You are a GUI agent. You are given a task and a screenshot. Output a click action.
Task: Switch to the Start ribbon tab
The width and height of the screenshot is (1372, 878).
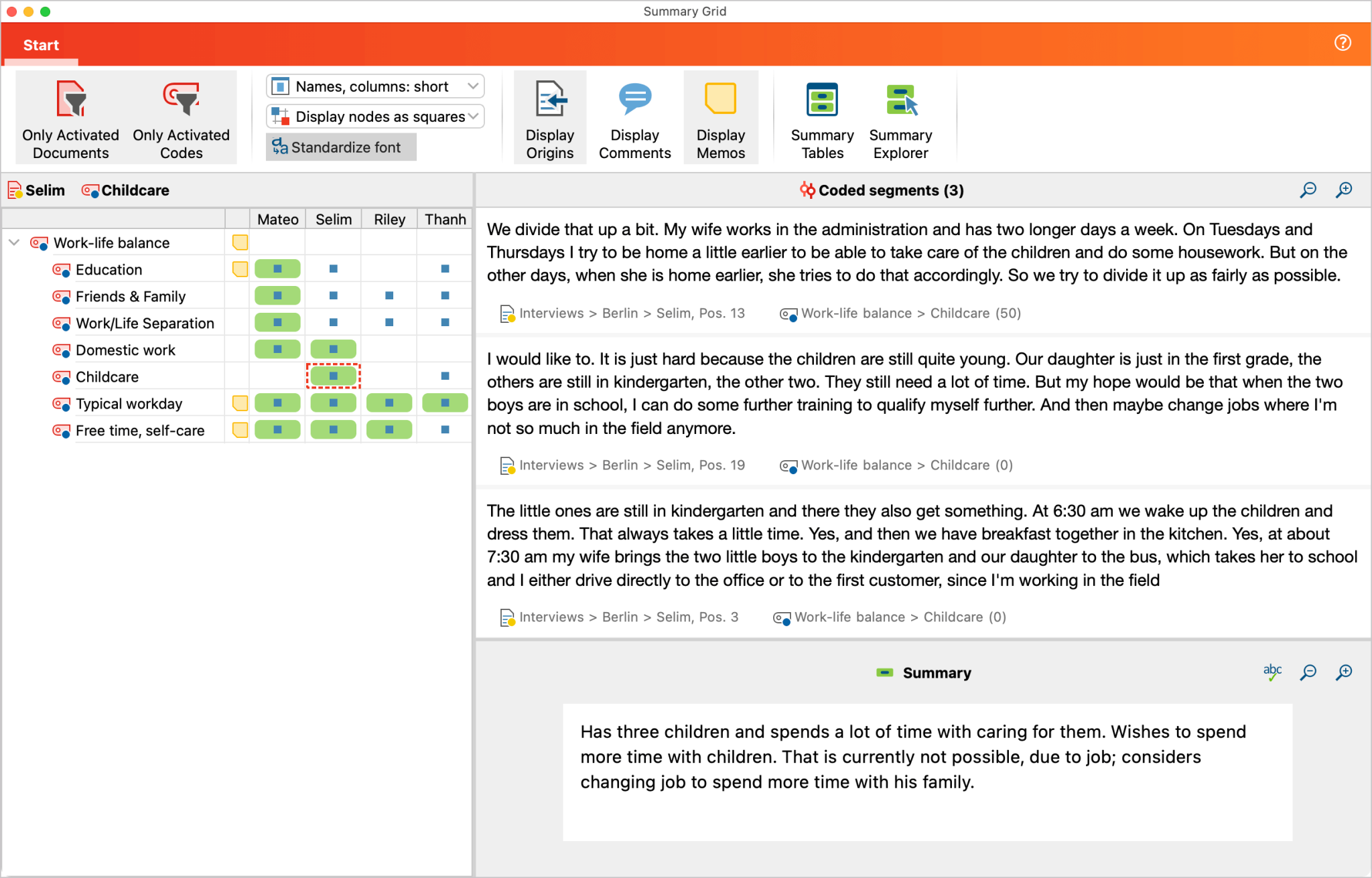tap(41, 44)
